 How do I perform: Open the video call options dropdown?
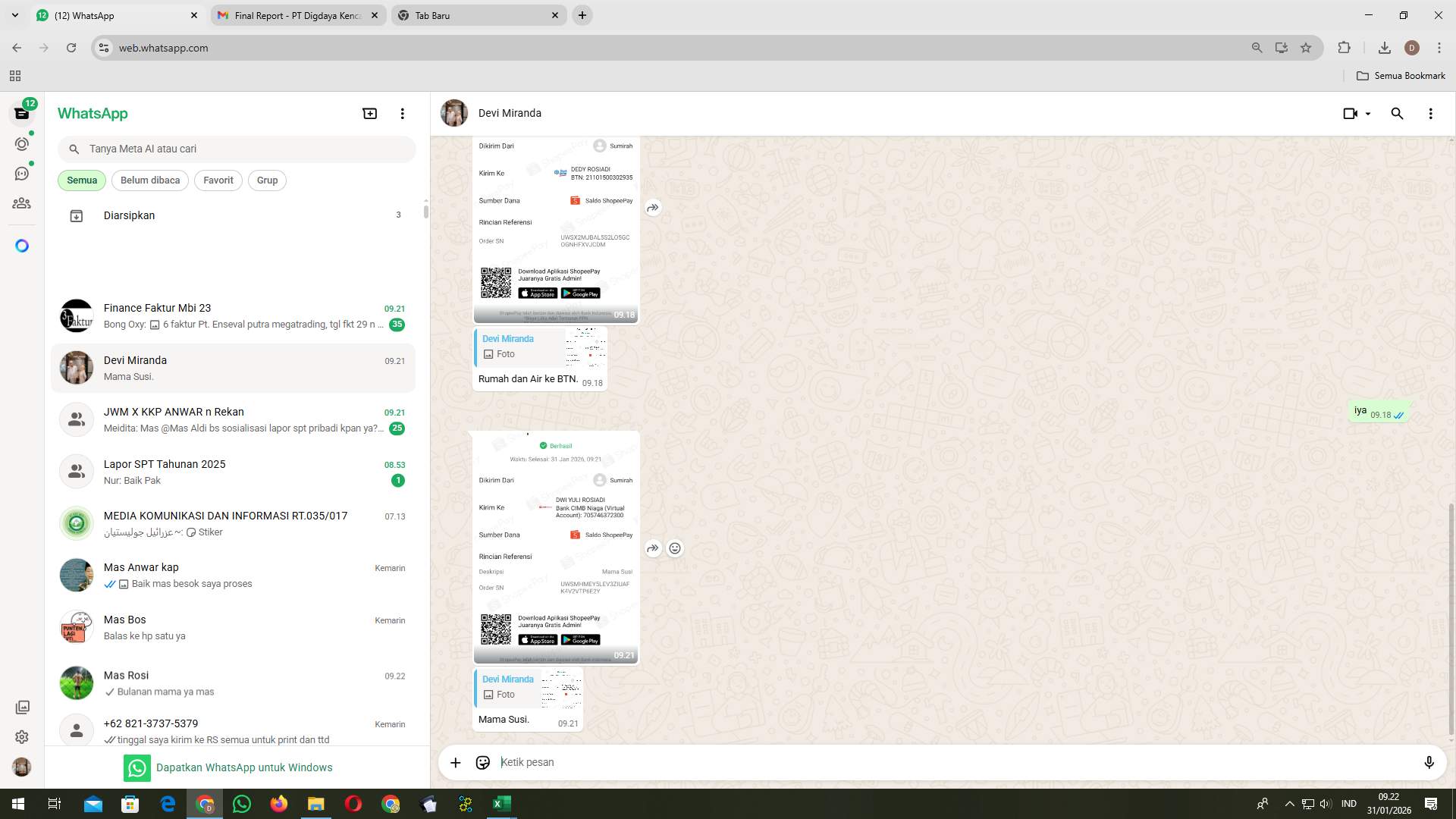coord(1357,113)
